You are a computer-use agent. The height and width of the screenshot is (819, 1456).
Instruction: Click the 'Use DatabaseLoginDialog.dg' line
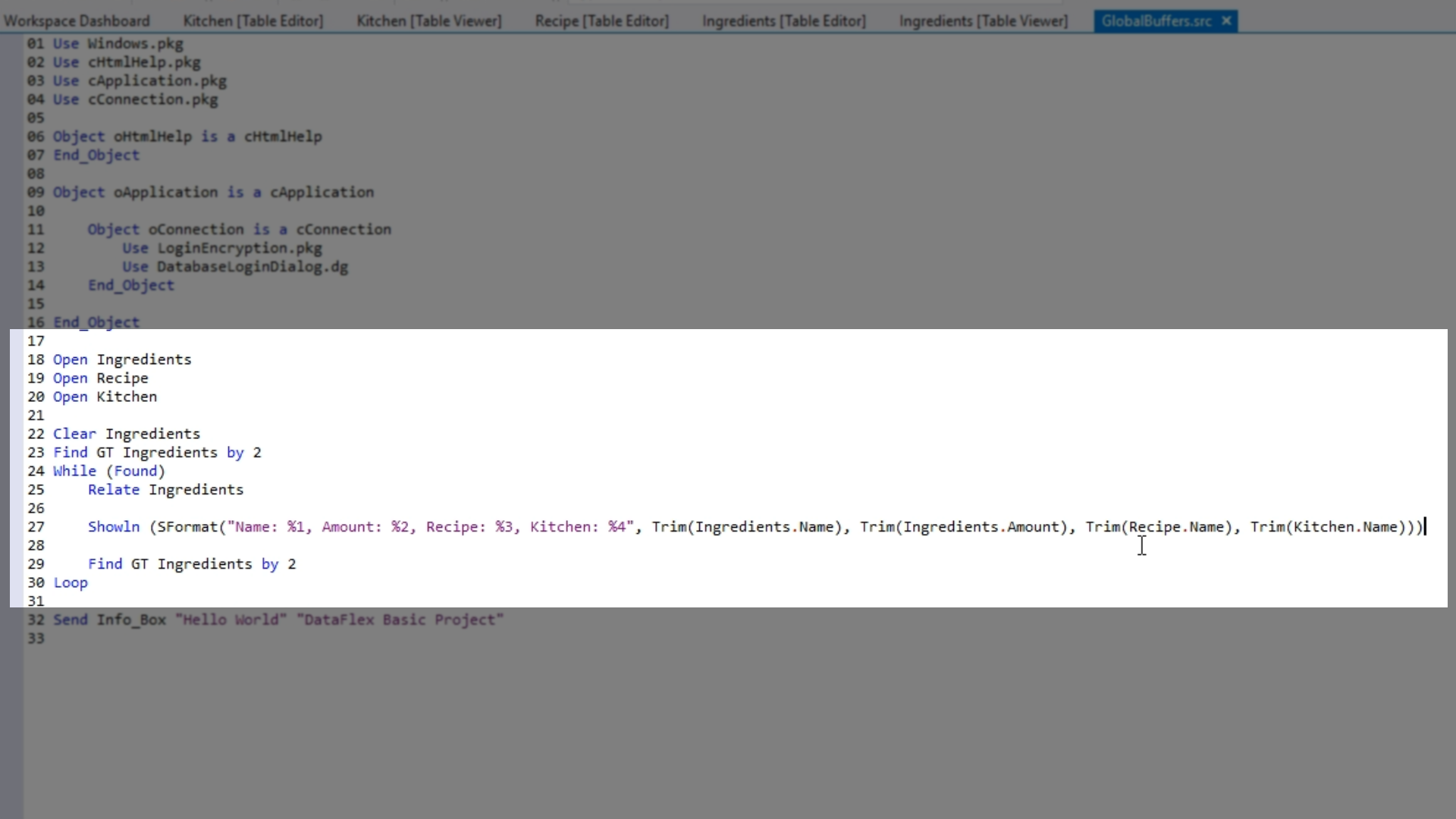pos(235,267)
